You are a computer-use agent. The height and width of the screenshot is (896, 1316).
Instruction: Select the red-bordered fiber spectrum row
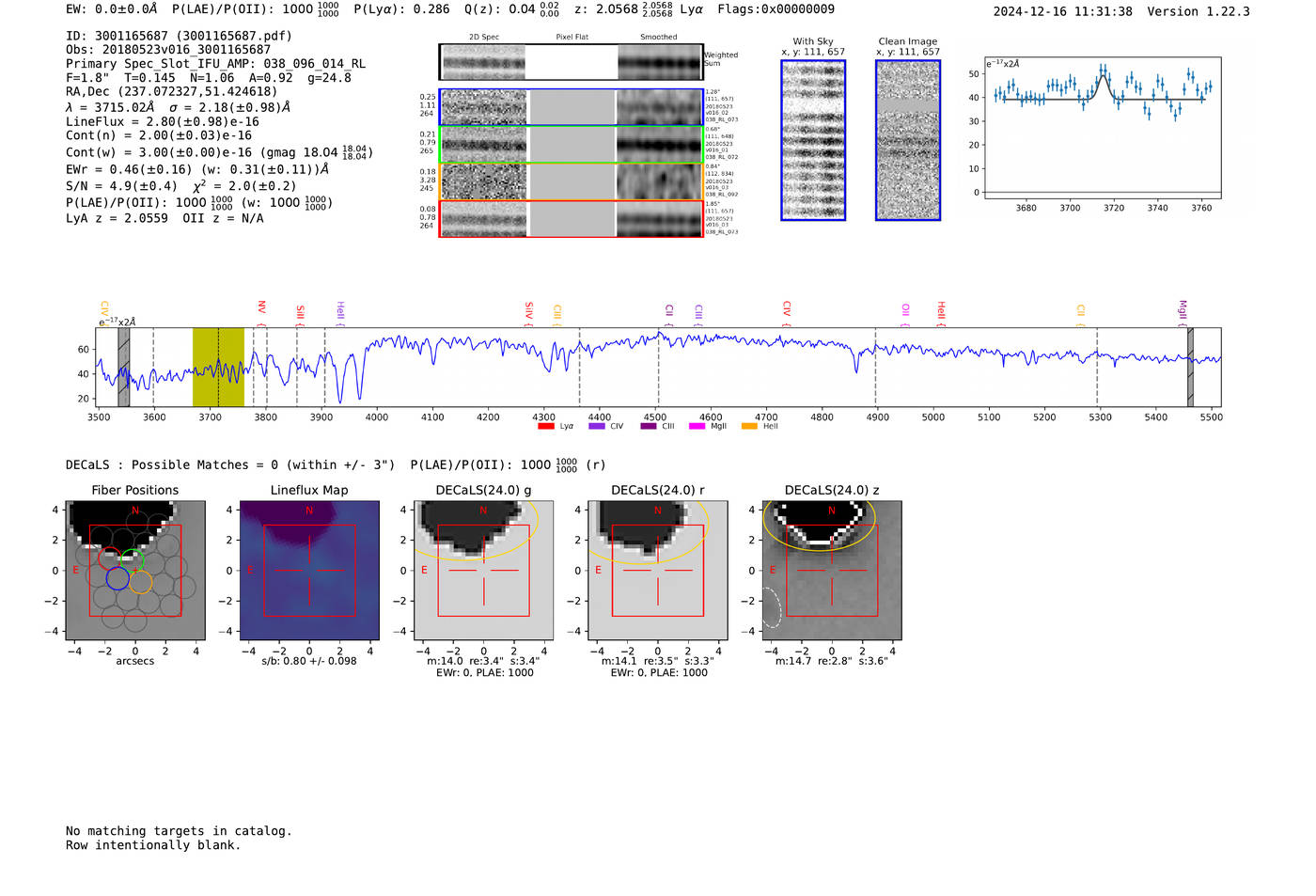point(572,219)
